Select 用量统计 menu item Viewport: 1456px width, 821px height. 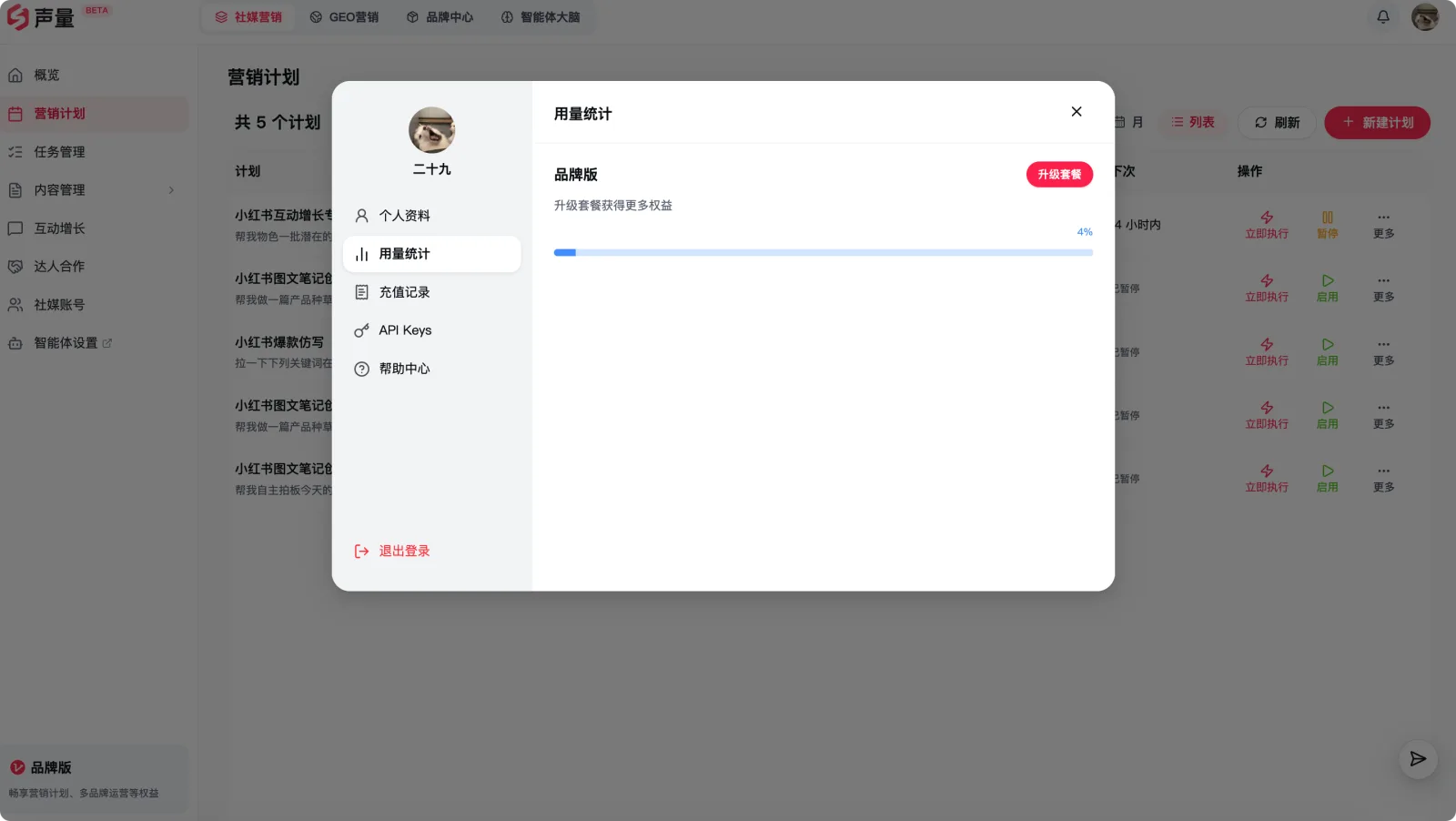click(x=431, y=254)
